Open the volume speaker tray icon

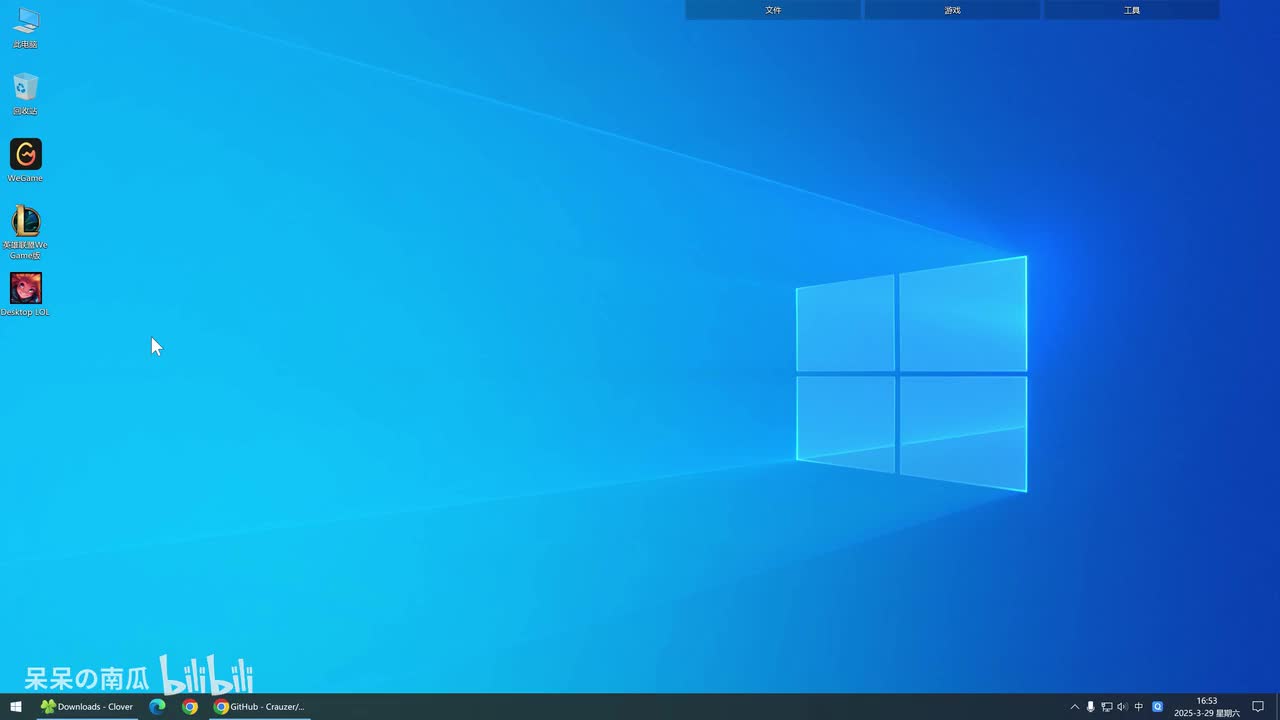pos(1122,707)
